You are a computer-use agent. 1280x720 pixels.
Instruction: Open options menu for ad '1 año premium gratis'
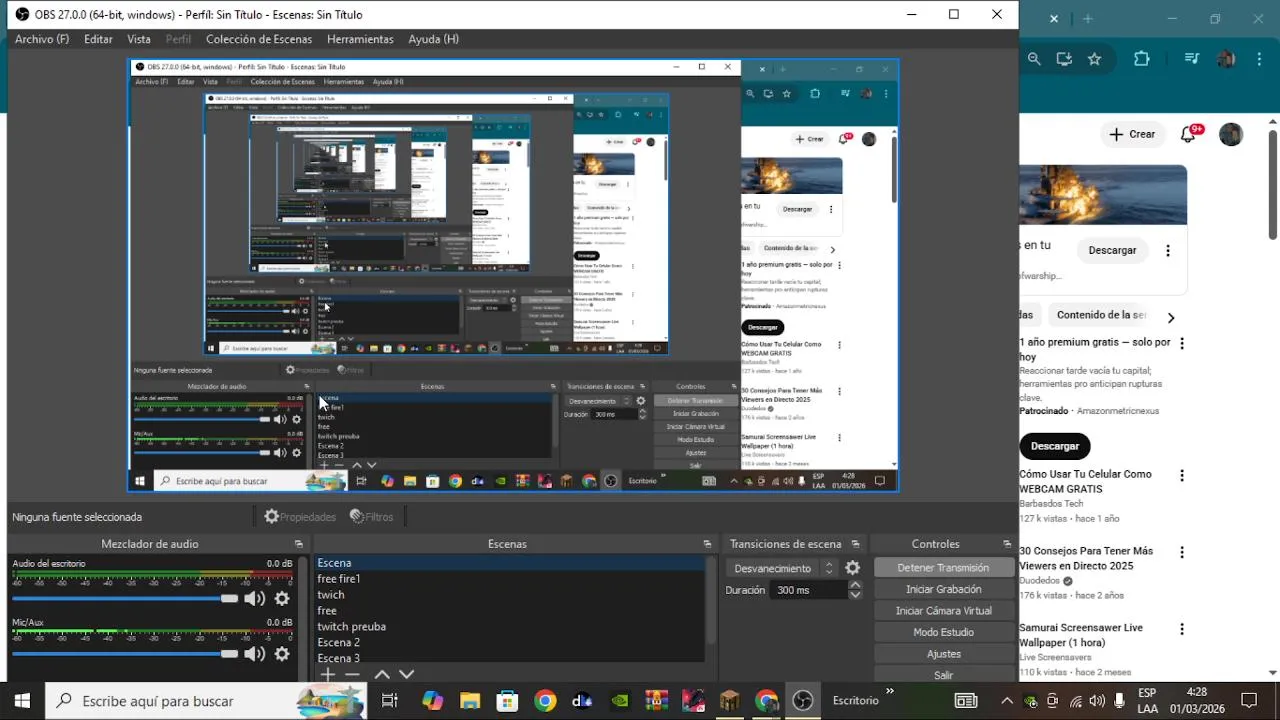1182,343
